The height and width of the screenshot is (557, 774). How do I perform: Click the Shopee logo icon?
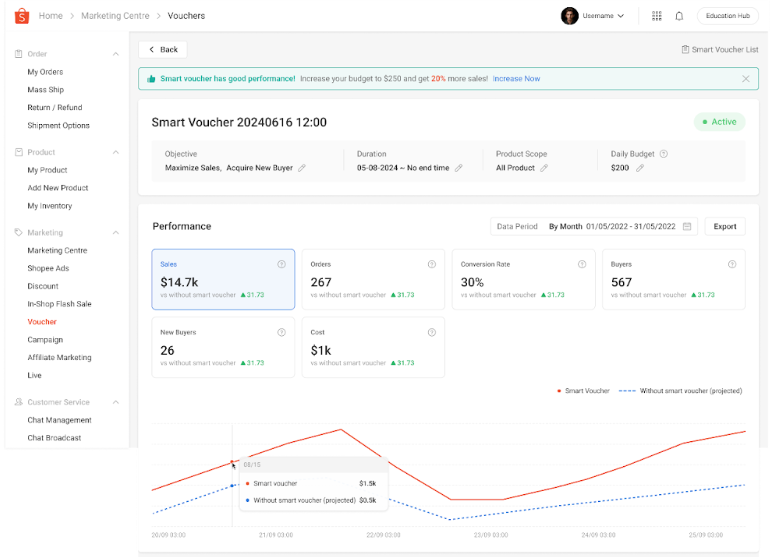pyautogui.click(x=22, y=16)
